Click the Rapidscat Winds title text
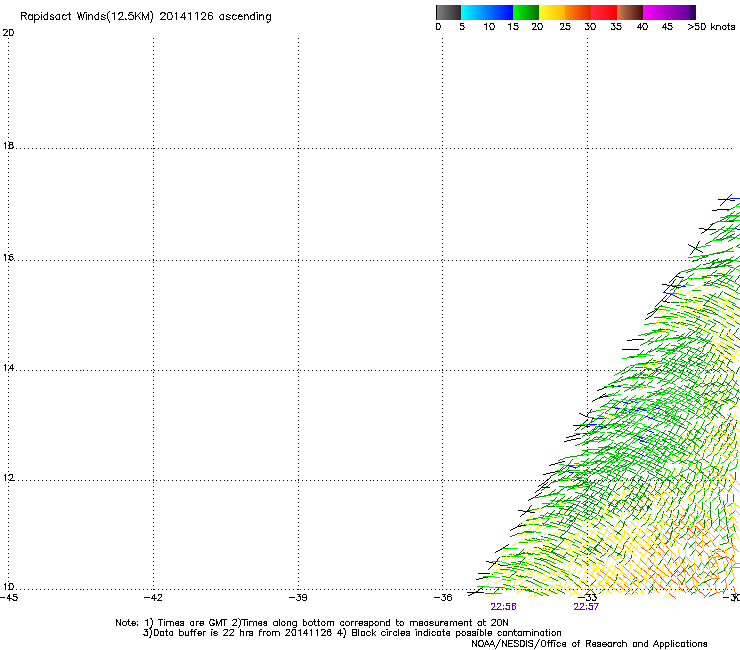Viewport: 740px width, 650px height. pos(145,17)
